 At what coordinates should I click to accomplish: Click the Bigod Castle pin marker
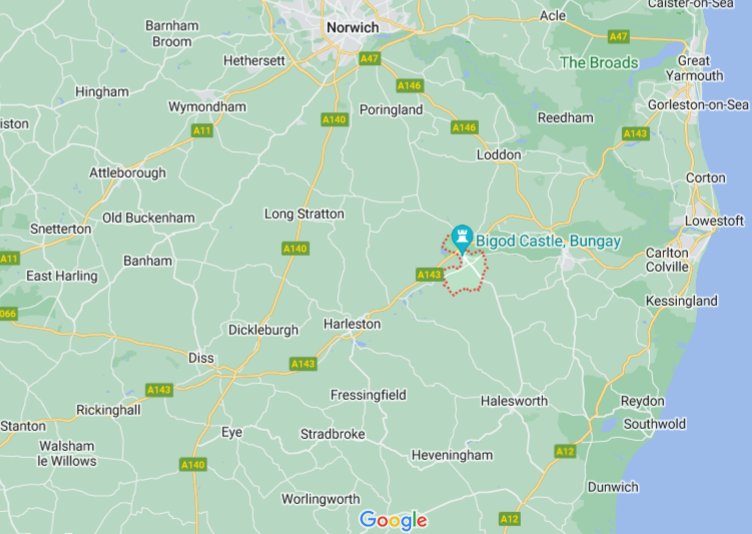pyautogui.click(x=462, y=238)
